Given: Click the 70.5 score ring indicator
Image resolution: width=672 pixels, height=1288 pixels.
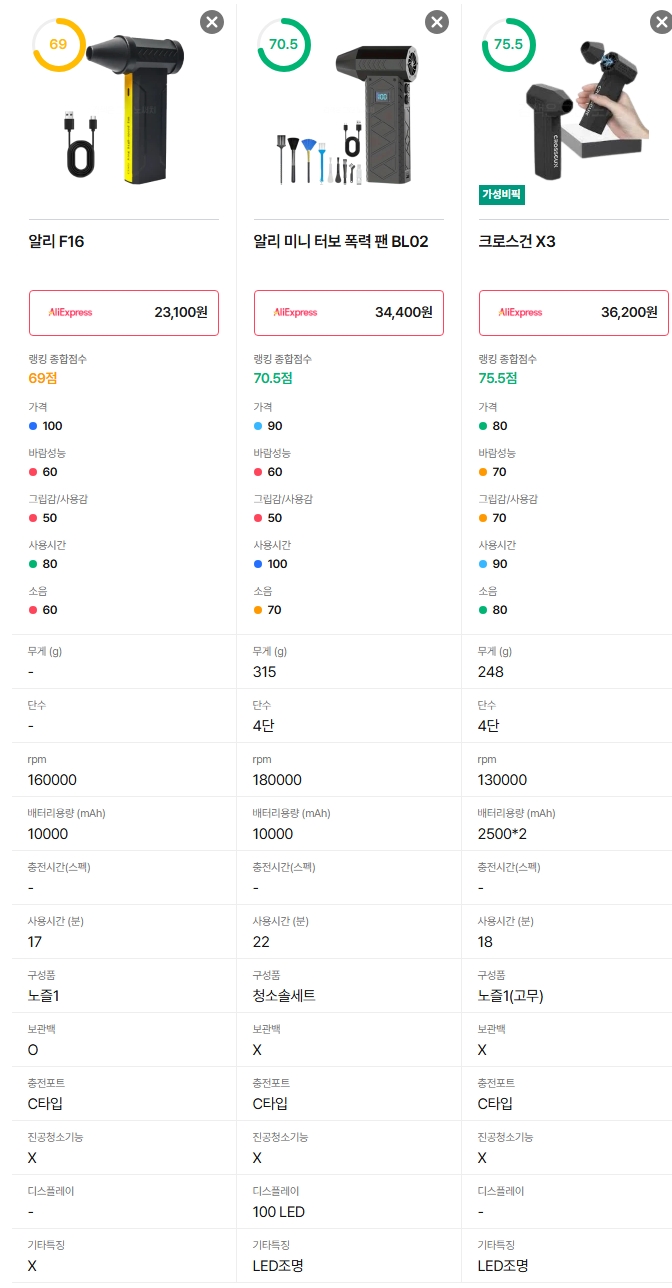Looking at the screenshot, I should click(x=284, y=45).
